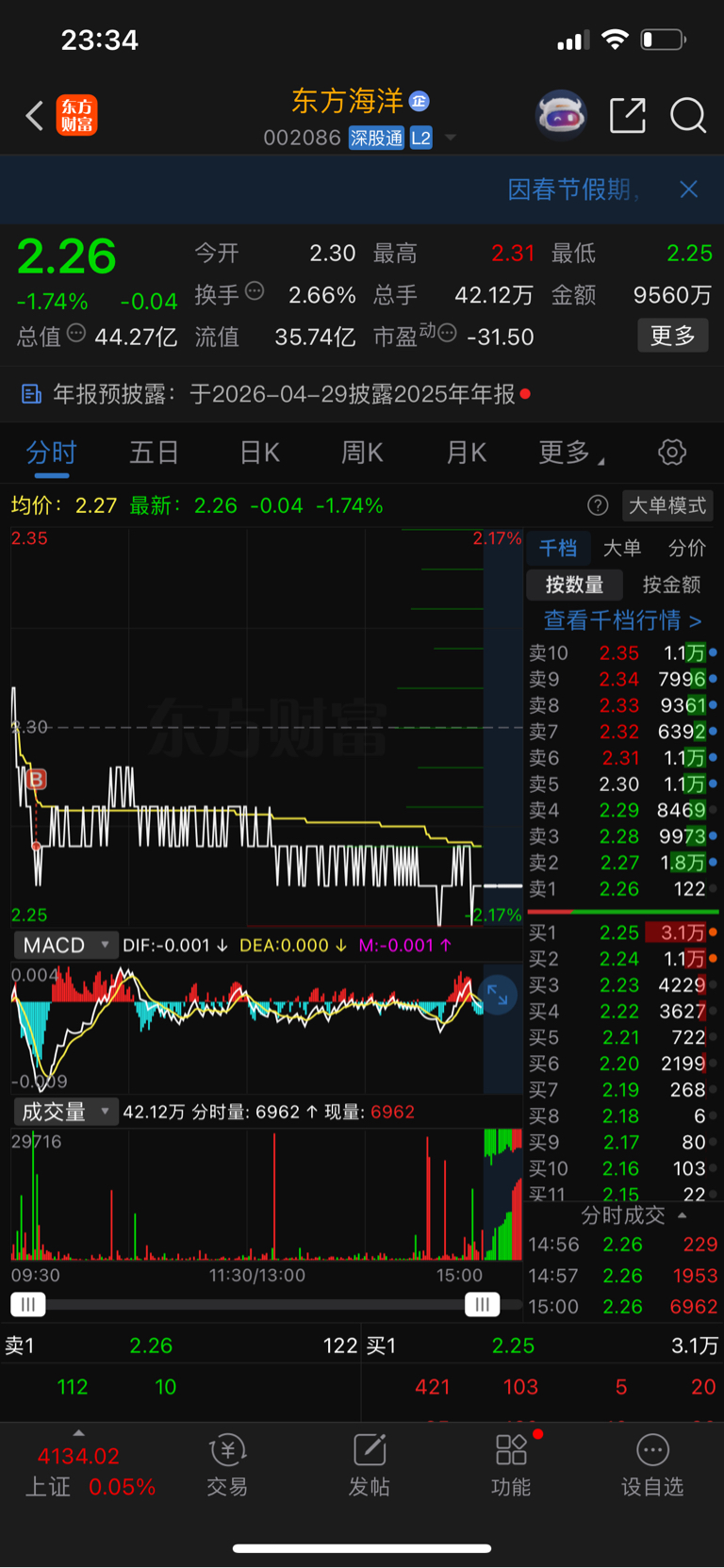
Task: Open the chart settings gear icon
Action: pos(672,453)
